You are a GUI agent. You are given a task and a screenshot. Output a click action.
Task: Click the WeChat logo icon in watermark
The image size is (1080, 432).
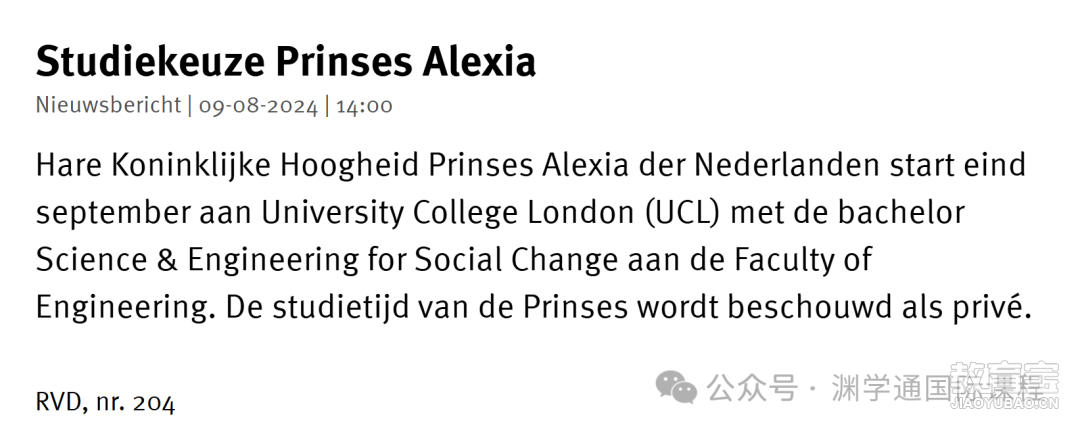pos(676,387)
